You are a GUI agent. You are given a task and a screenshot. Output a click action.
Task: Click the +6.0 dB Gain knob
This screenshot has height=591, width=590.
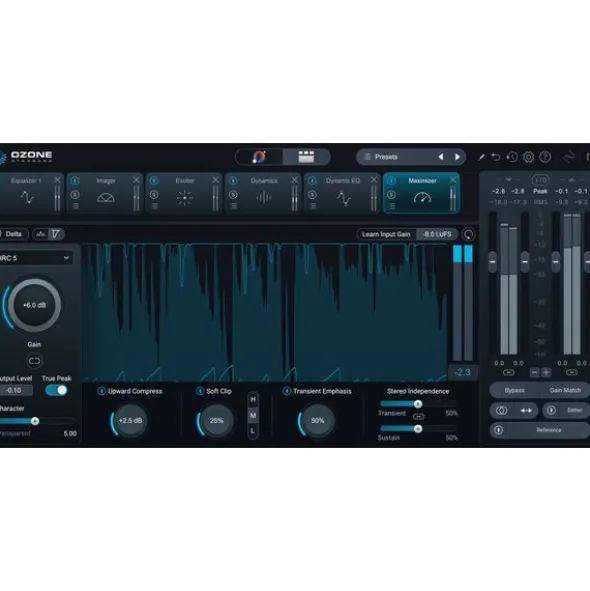click(x=34, y=305)
